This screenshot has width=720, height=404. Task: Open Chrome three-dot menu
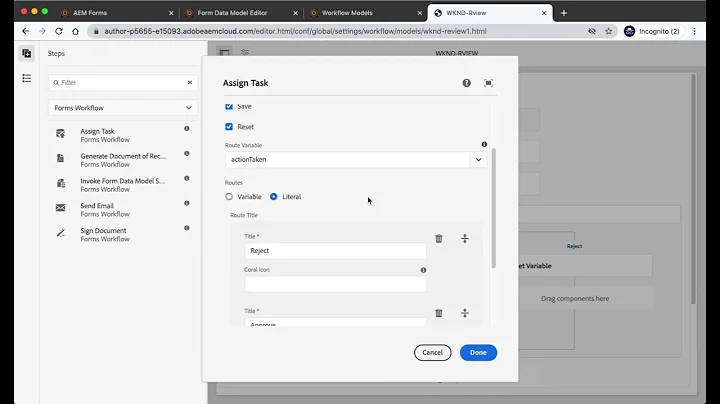click(x=694, y=31)
